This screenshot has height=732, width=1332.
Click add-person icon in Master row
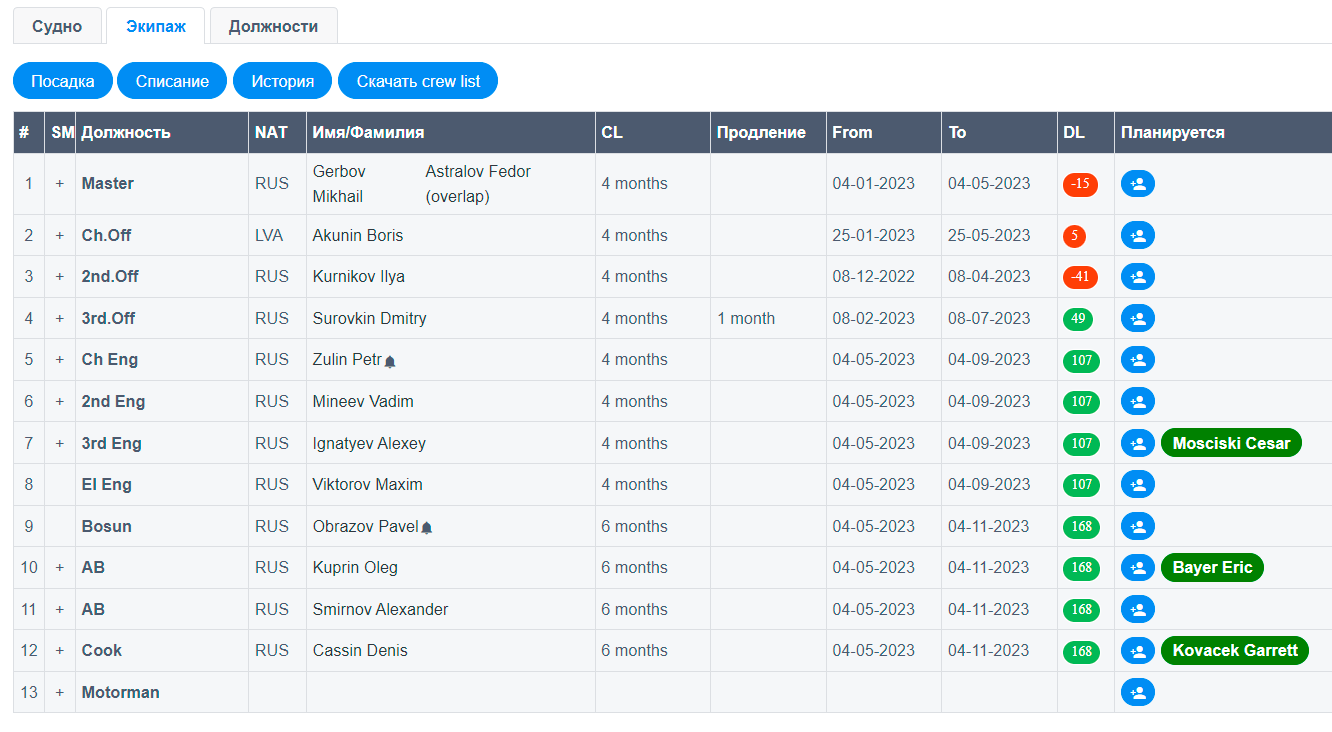click(1137, 184)
